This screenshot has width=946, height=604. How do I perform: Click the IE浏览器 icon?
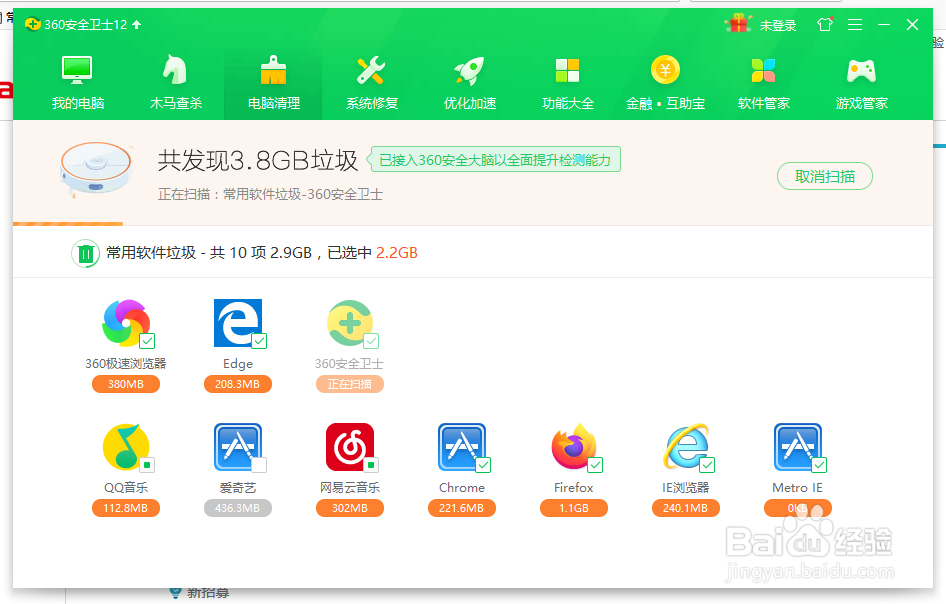[685, 447]
